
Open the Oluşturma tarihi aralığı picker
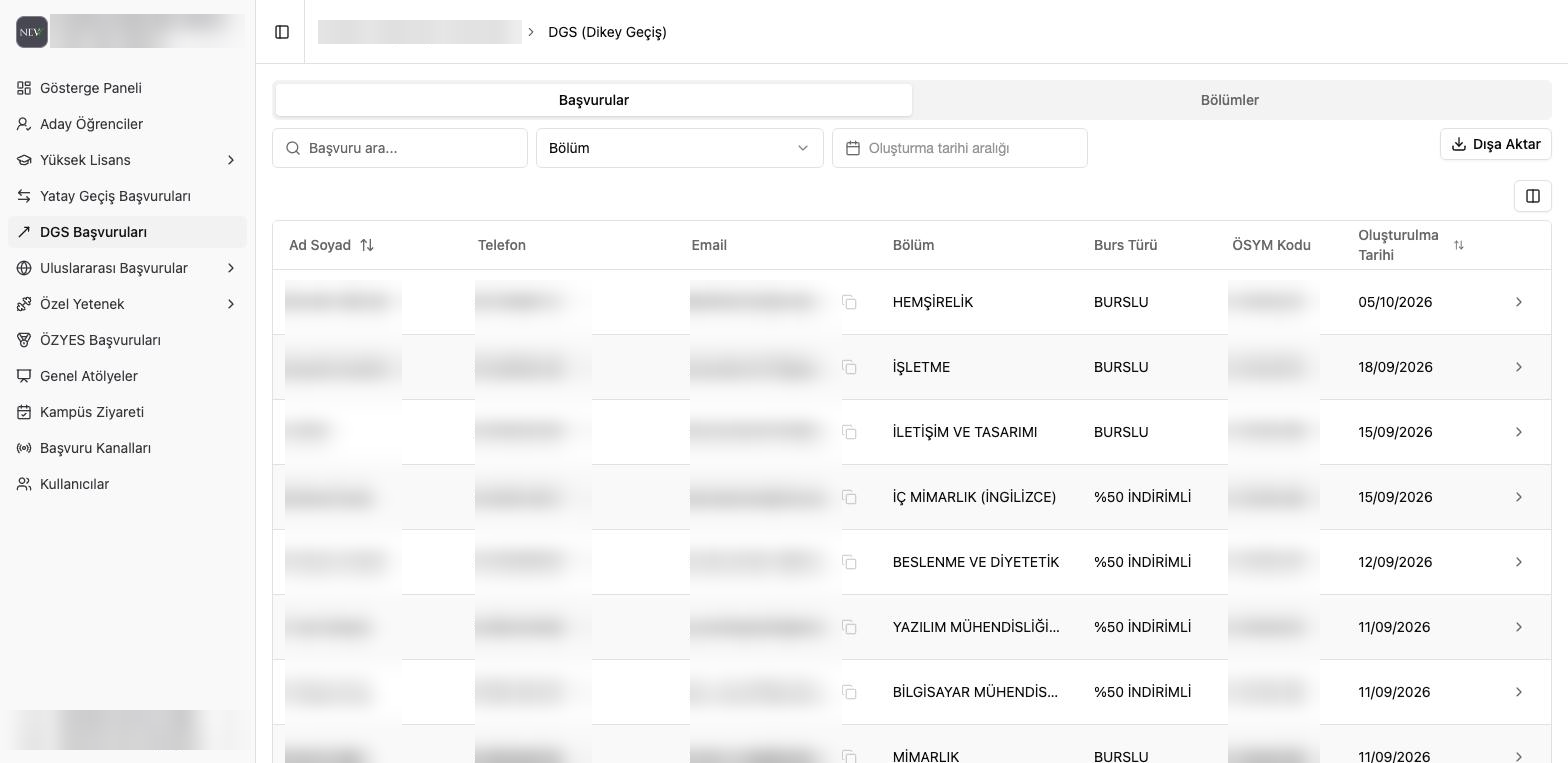point(959,148)
